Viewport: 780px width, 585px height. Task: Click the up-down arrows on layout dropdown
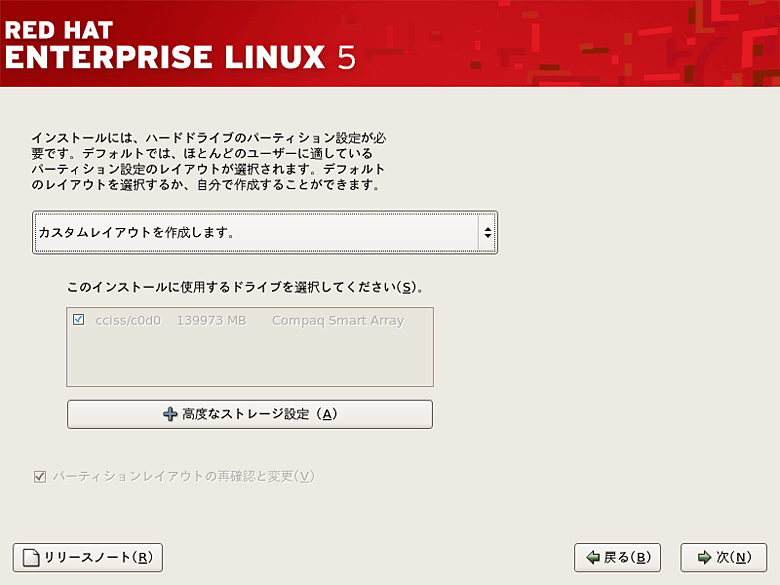[488, 232]
